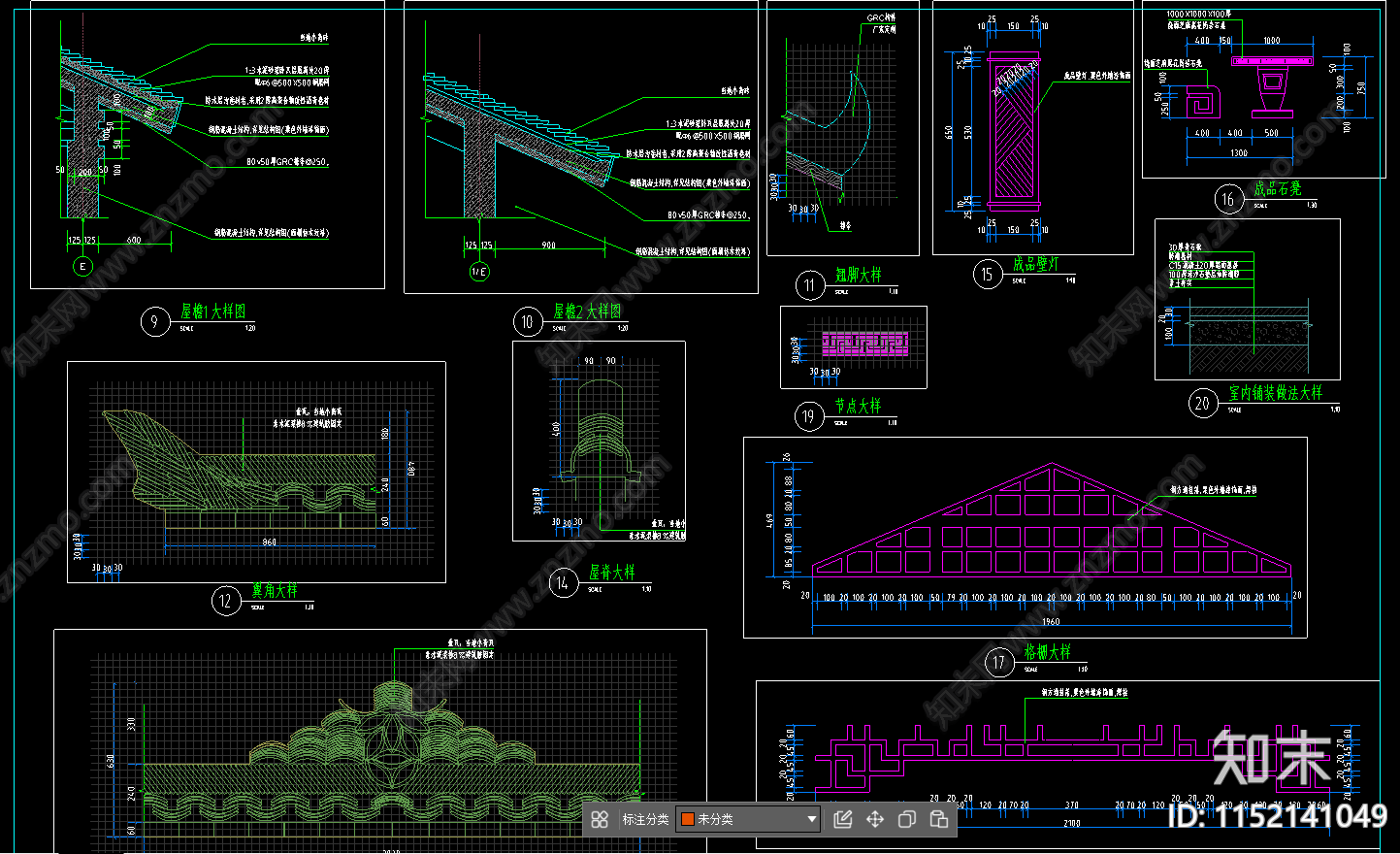1400x854 pixels.
Task: Click the 翘脚大样 drawing title
Action: tap(860, 276)
